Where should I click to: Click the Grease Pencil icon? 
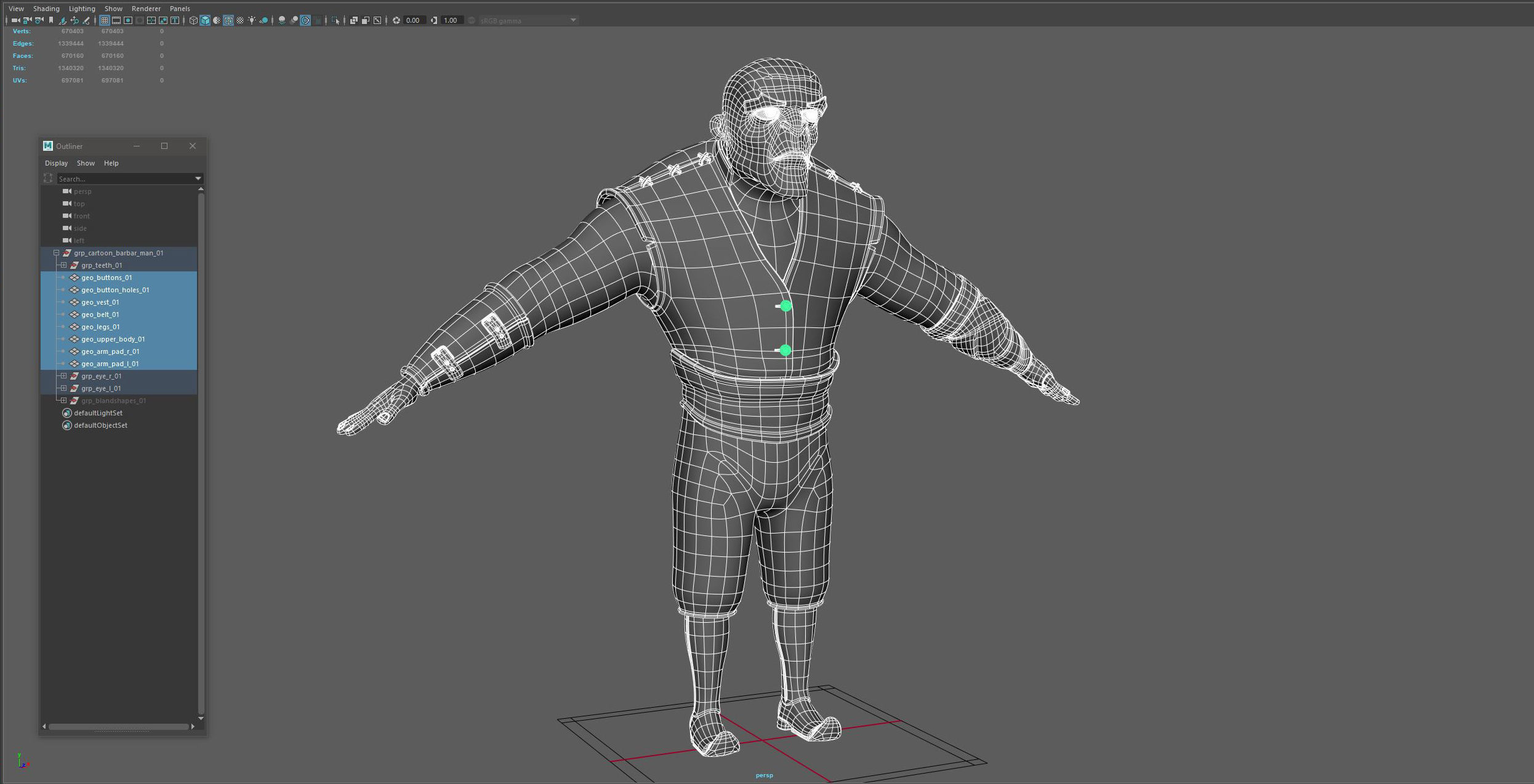[86, 20]
